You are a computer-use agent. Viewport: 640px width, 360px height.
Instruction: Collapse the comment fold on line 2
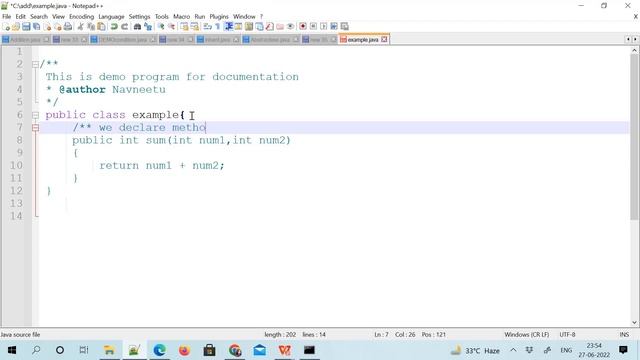[x=36, y=64]
